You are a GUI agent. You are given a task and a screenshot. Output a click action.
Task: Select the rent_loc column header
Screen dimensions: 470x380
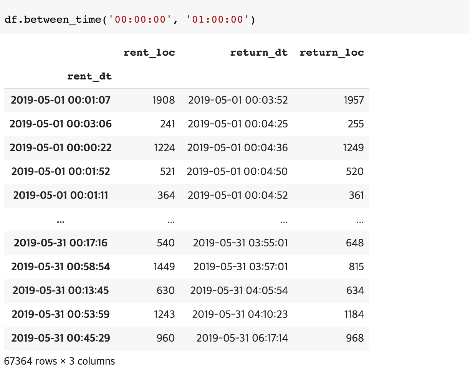tap(149, 53)
